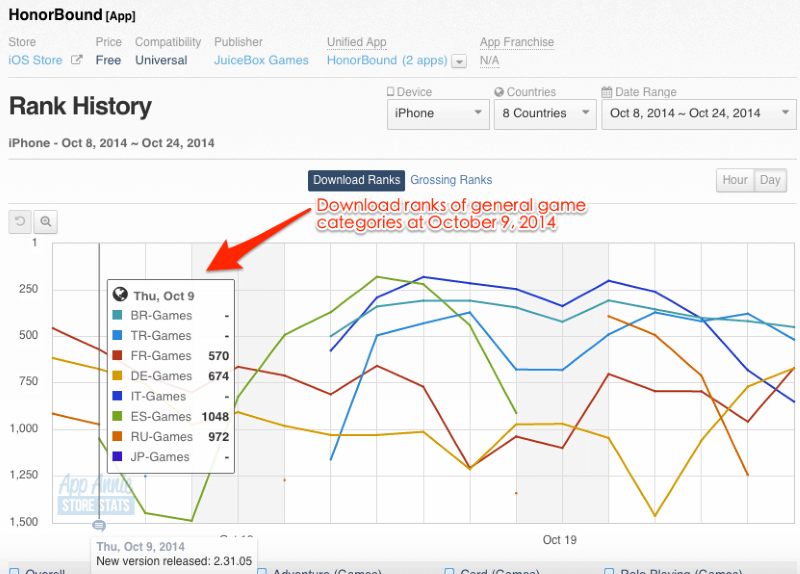
Task: Click the FR-Games red color swatch
Action: click(117, 355)
